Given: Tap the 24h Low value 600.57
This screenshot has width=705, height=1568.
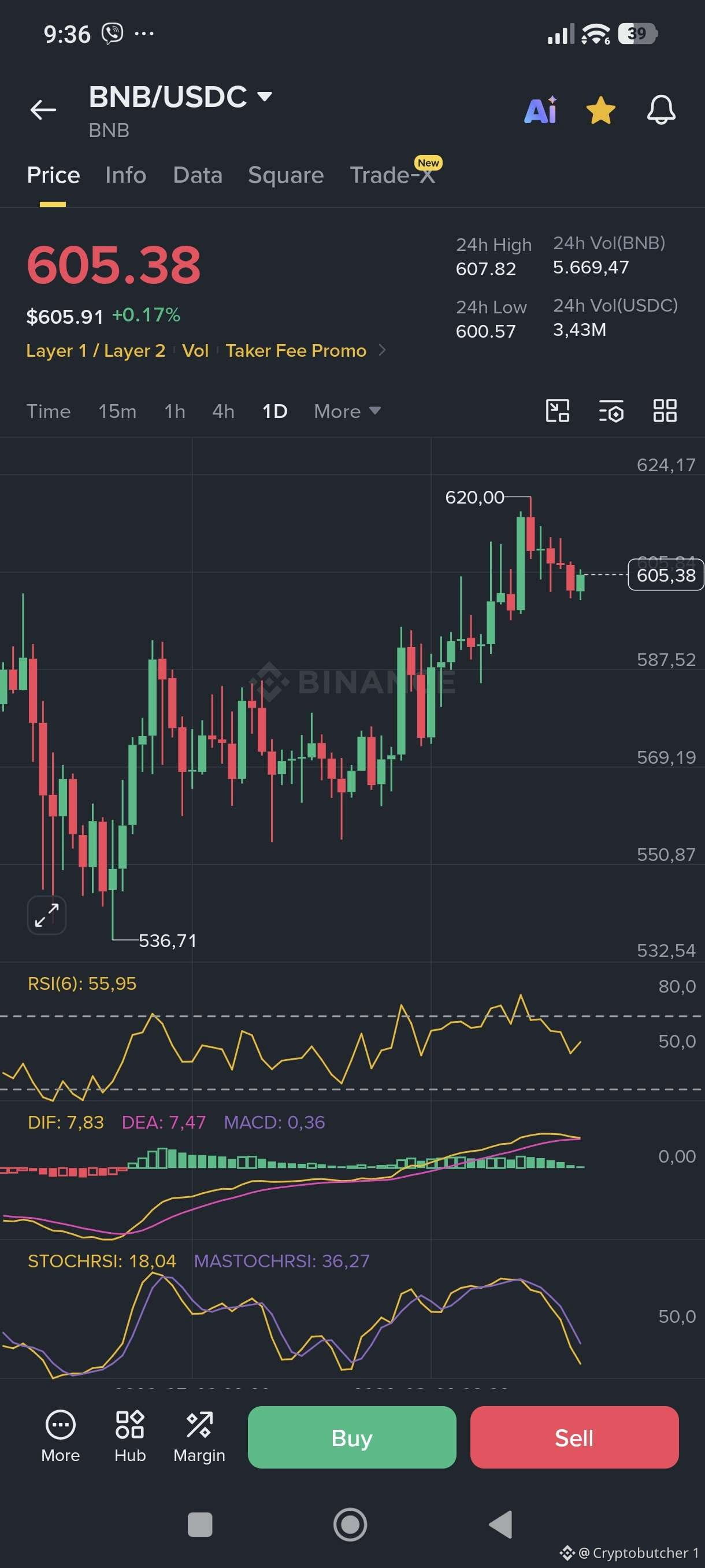Looking at the screenshot, I should pyautogui.click(x=485, y=332).
